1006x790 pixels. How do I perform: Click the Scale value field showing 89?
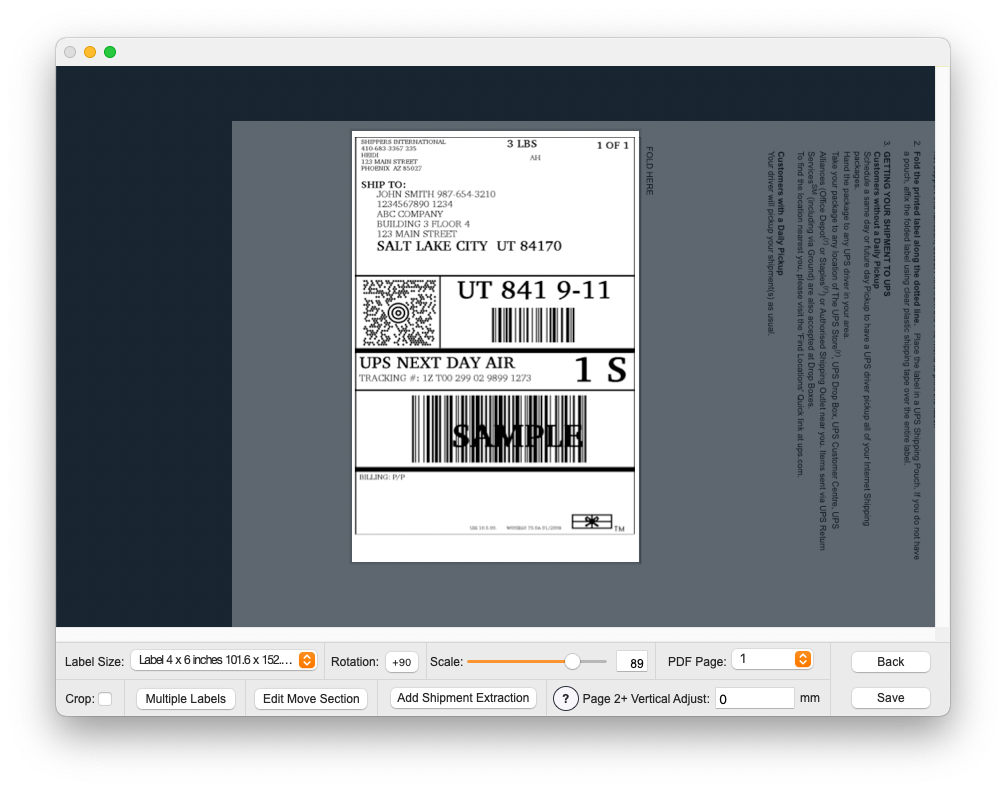631,662
